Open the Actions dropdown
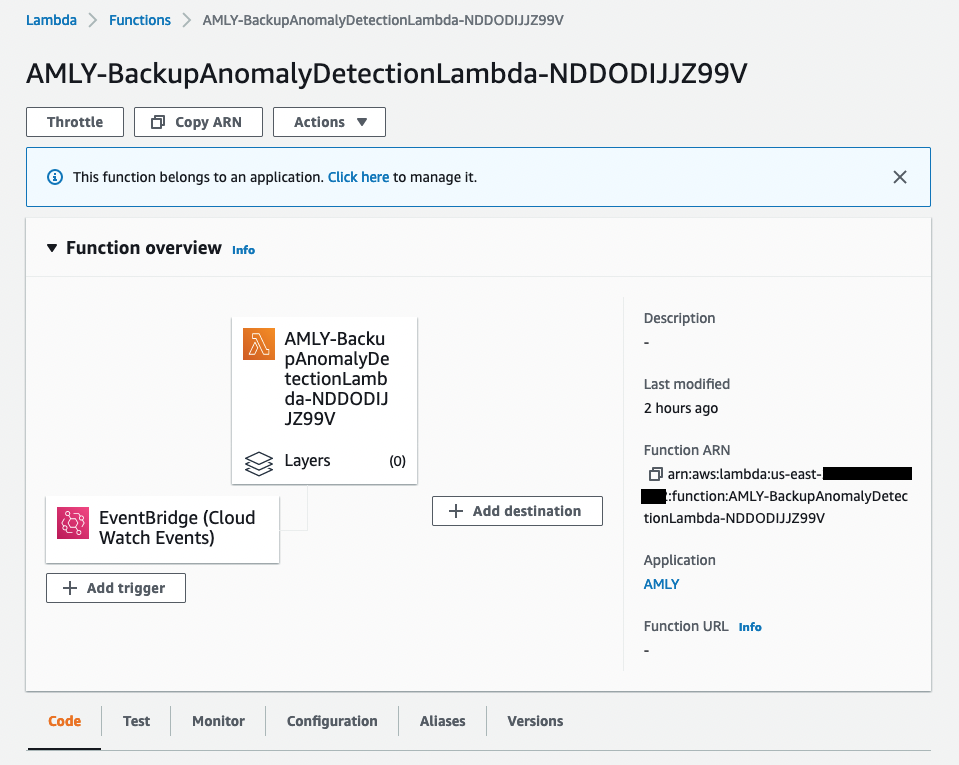The image size is (959, 765). pyautogui.click(x=328, y=121)
